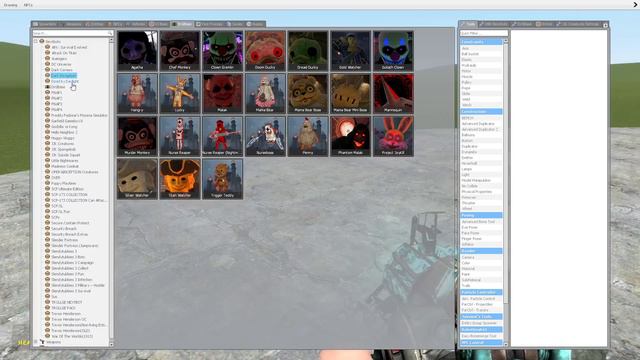Spawn the Agatha nextbot icon

(137, 51)
